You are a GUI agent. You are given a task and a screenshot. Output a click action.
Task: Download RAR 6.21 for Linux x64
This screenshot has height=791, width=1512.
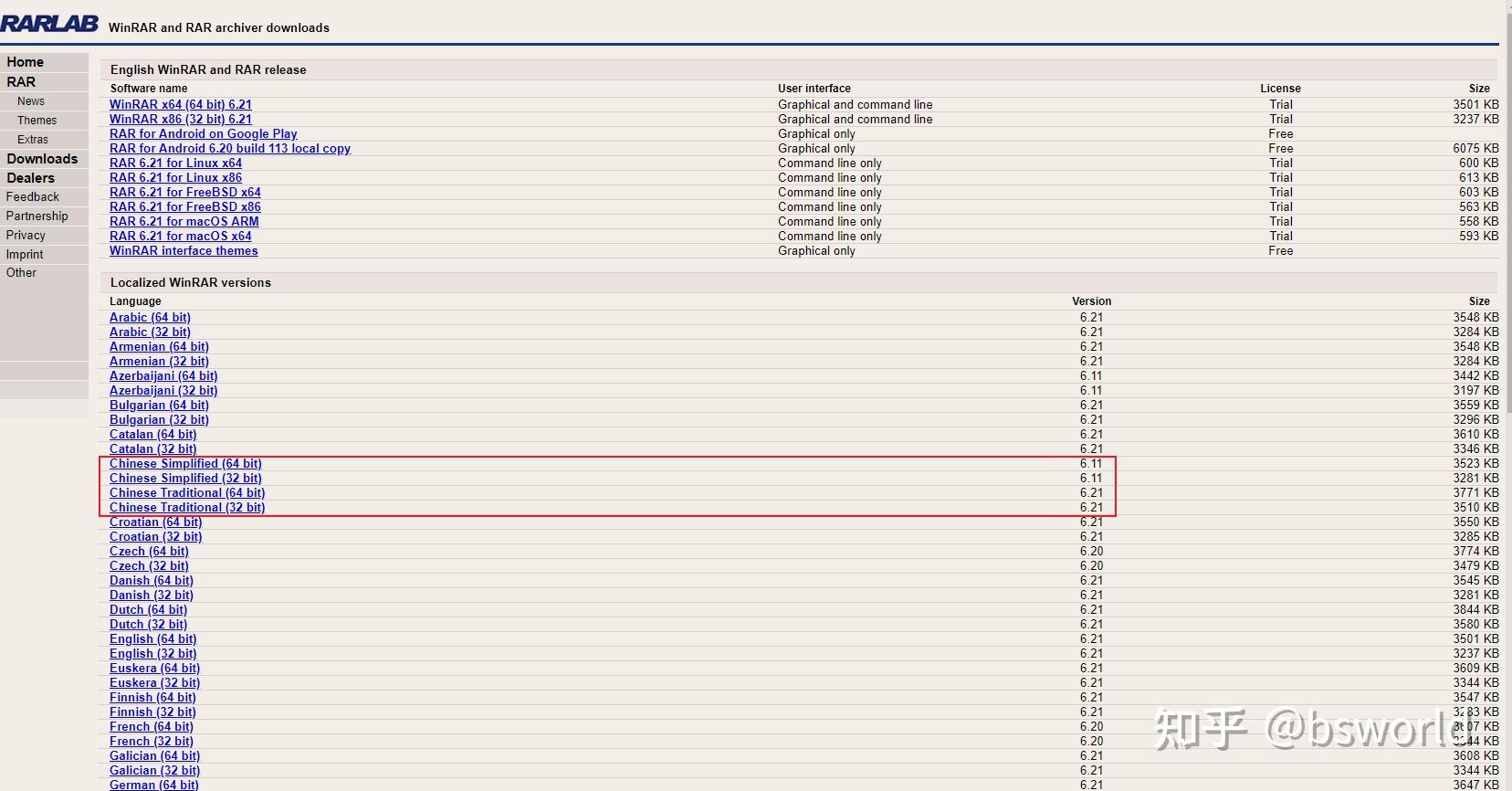pos(175,163)
